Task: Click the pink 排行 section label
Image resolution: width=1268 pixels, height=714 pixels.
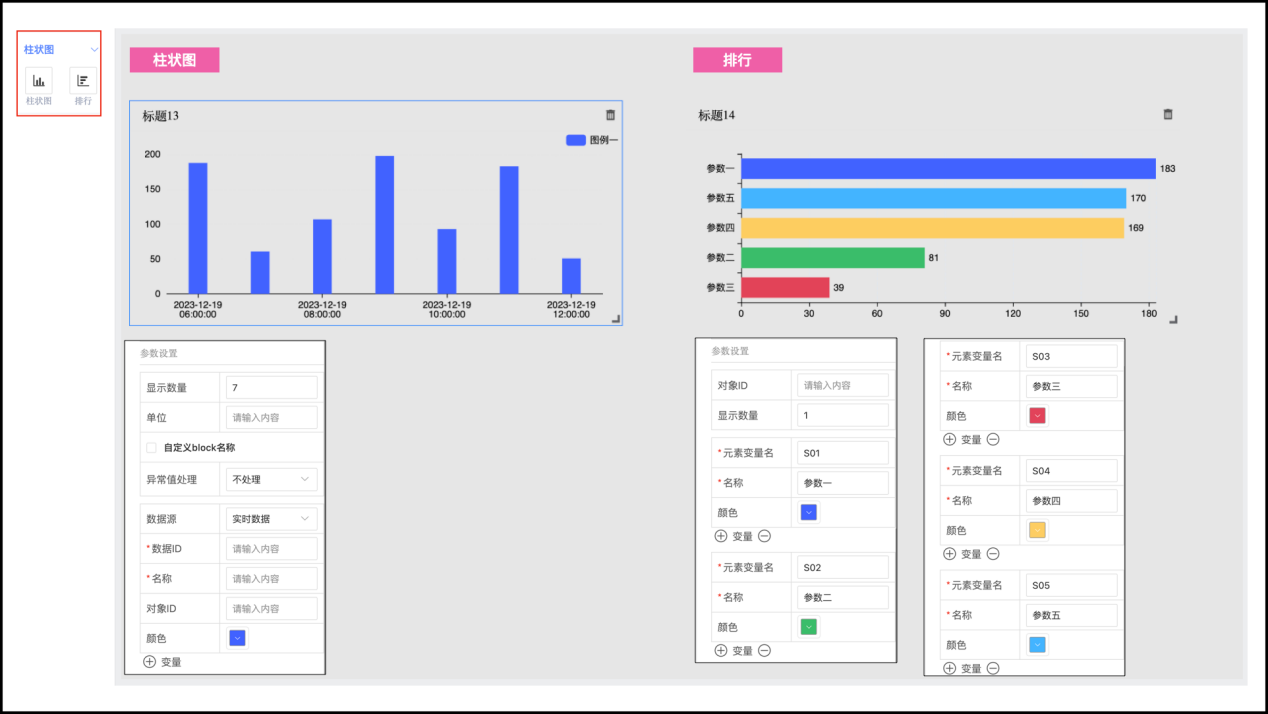Action: pos(737,60)
